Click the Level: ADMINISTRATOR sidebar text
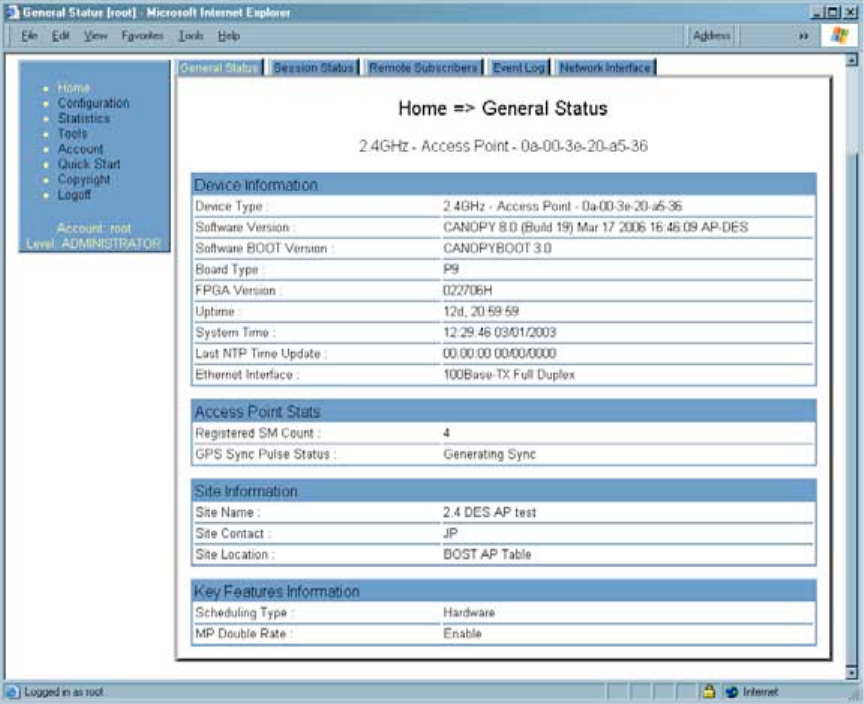 [x=94, y=243]
